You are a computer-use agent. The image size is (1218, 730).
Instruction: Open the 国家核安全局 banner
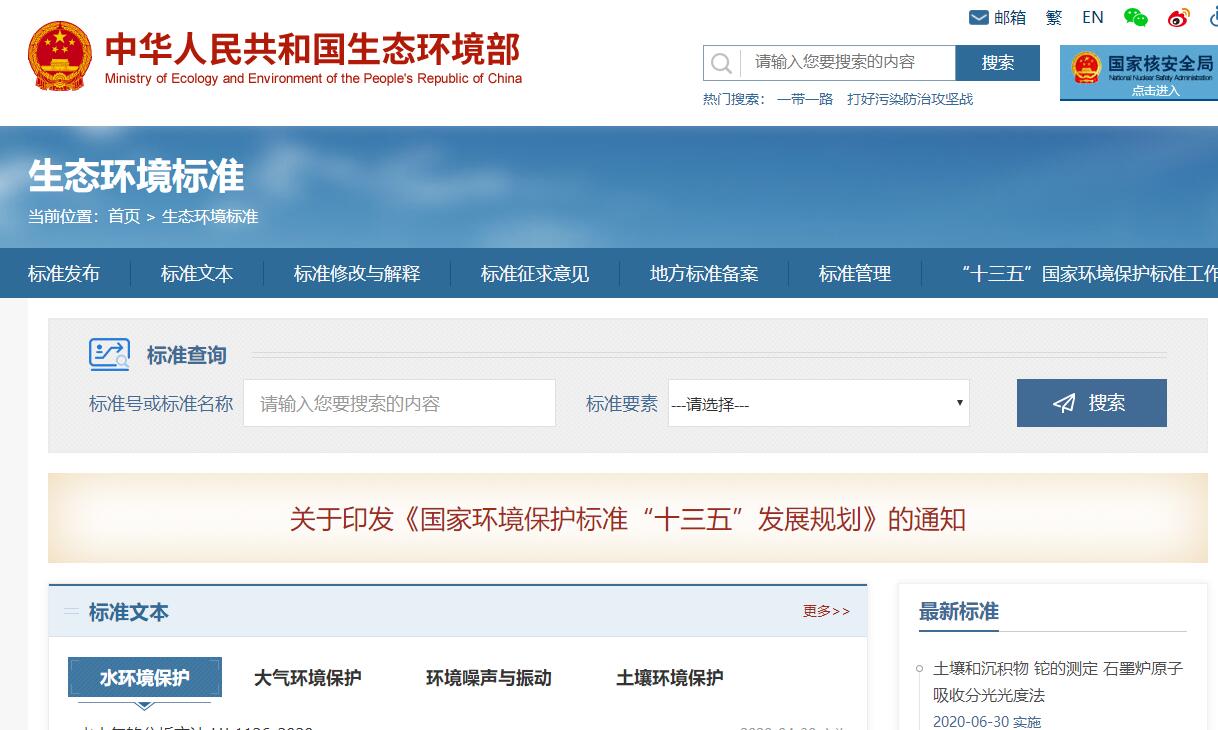point(1139,72)
